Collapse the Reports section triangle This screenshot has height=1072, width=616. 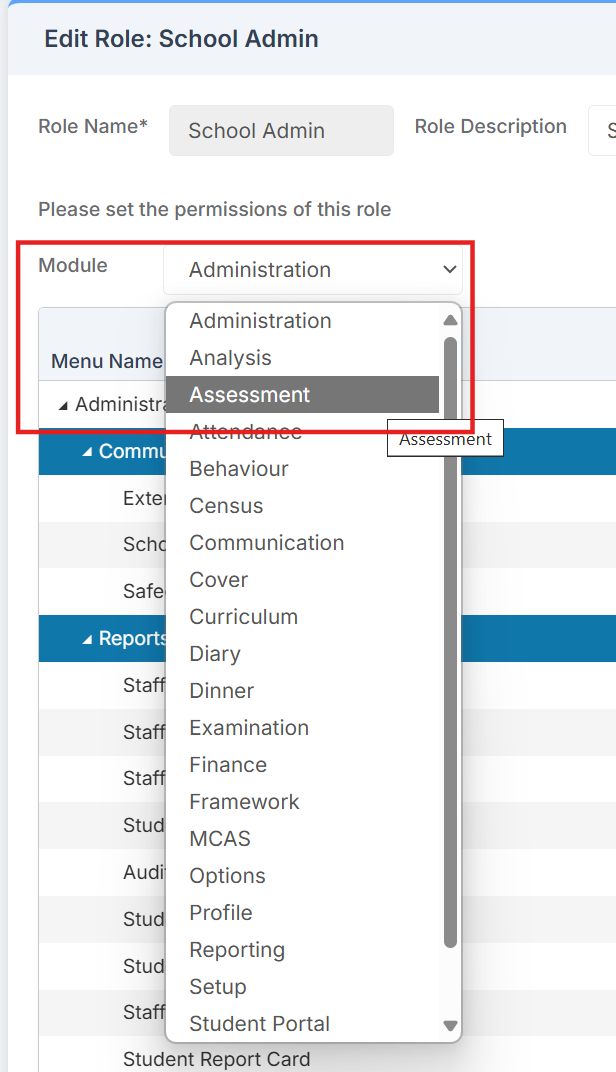click(x=88, y=639)
